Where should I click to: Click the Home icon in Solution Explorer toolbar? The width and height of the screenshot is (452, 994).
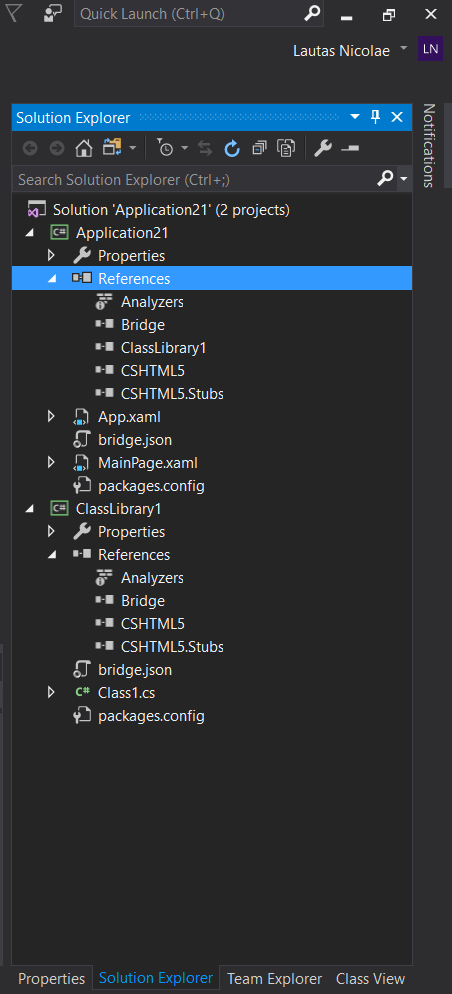click(84, 148)
